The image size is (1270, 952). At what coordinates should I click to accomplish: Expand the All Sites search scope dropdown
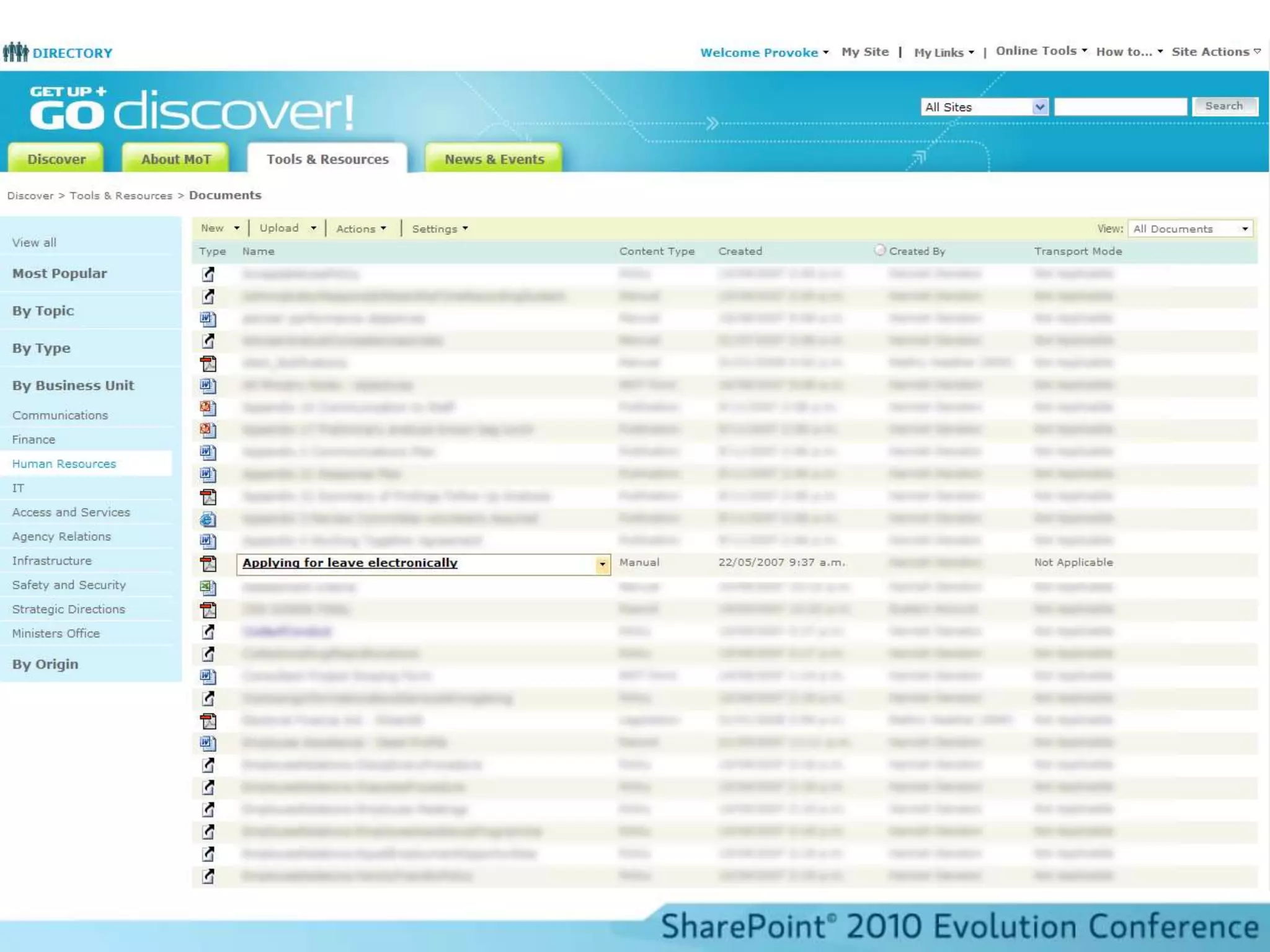coord(1040,107)
